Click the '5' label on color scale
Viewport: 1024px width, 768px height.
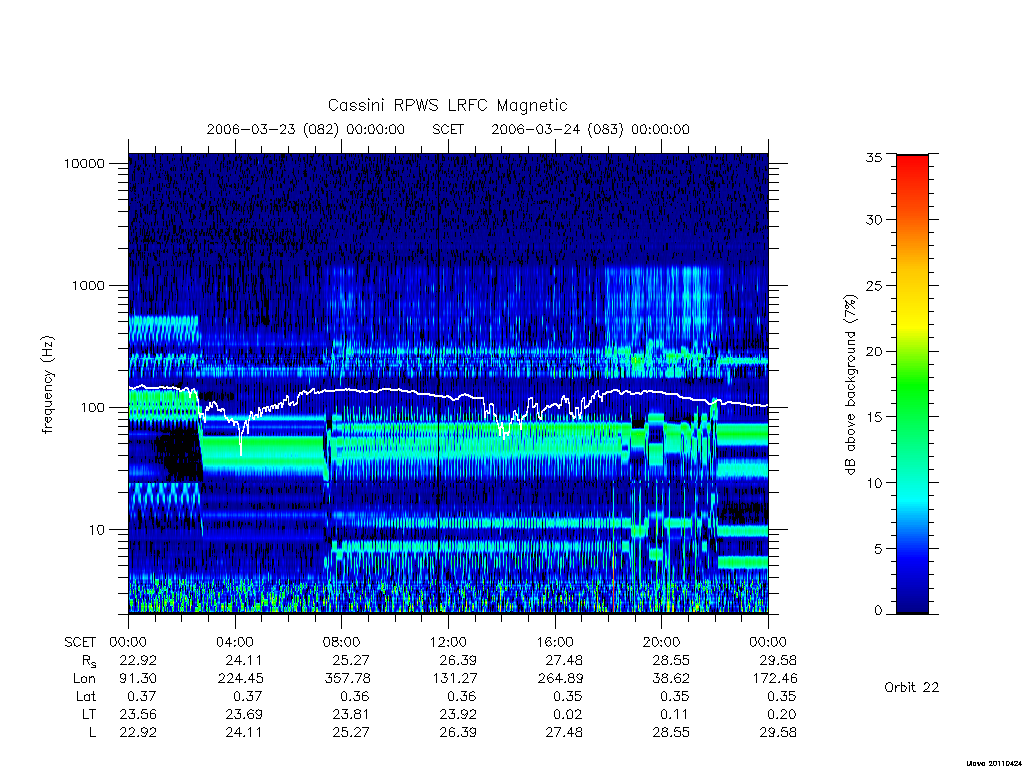pos(878,549)
